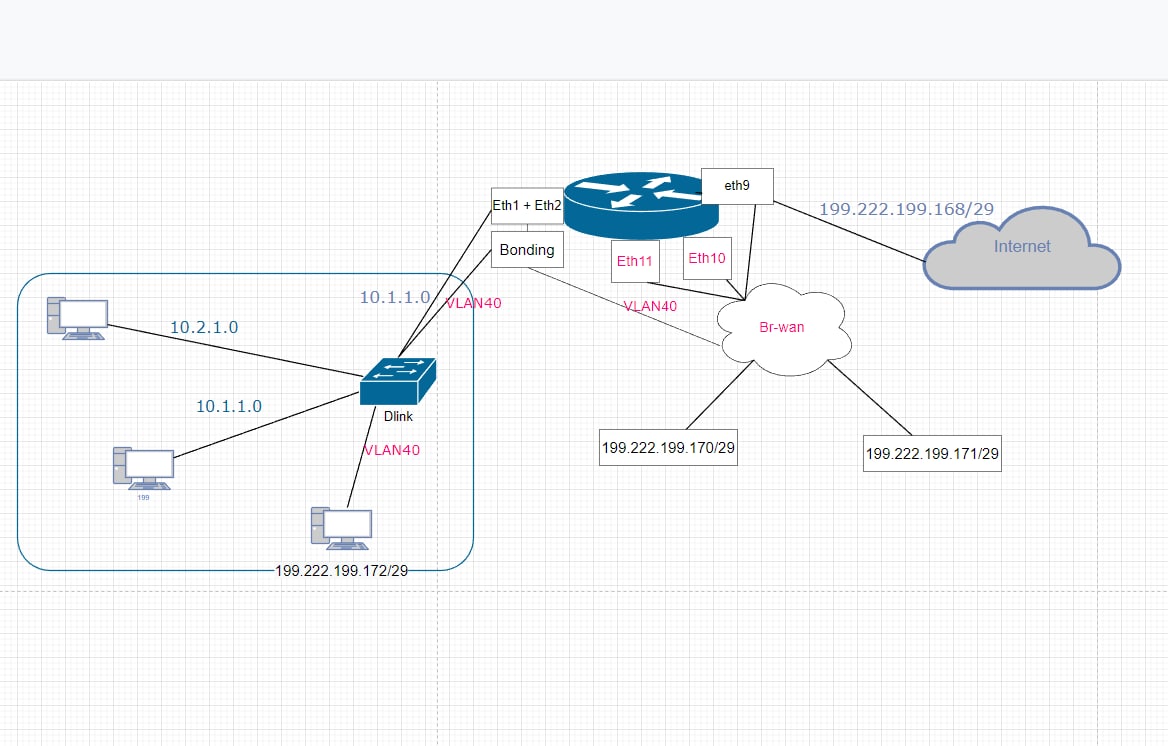1168x746 pixels.
Task: Click the Dlink text label
Action: (x=398, y=417)
